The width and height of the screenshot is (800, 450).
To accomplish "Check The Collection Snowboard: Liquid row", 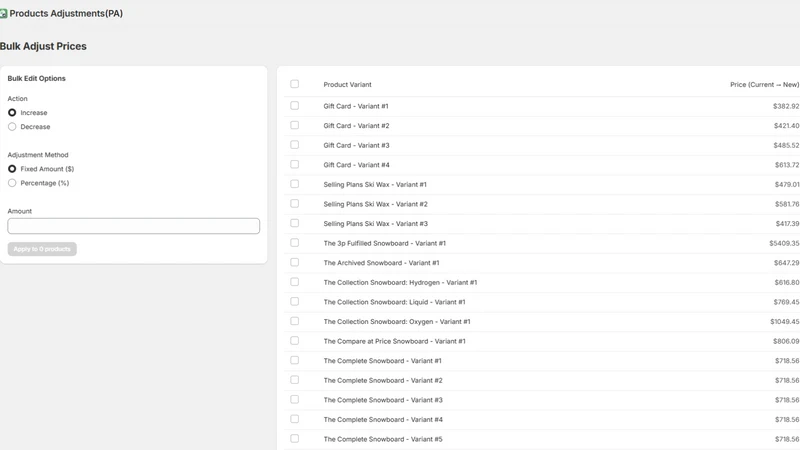I will (294, 302).
